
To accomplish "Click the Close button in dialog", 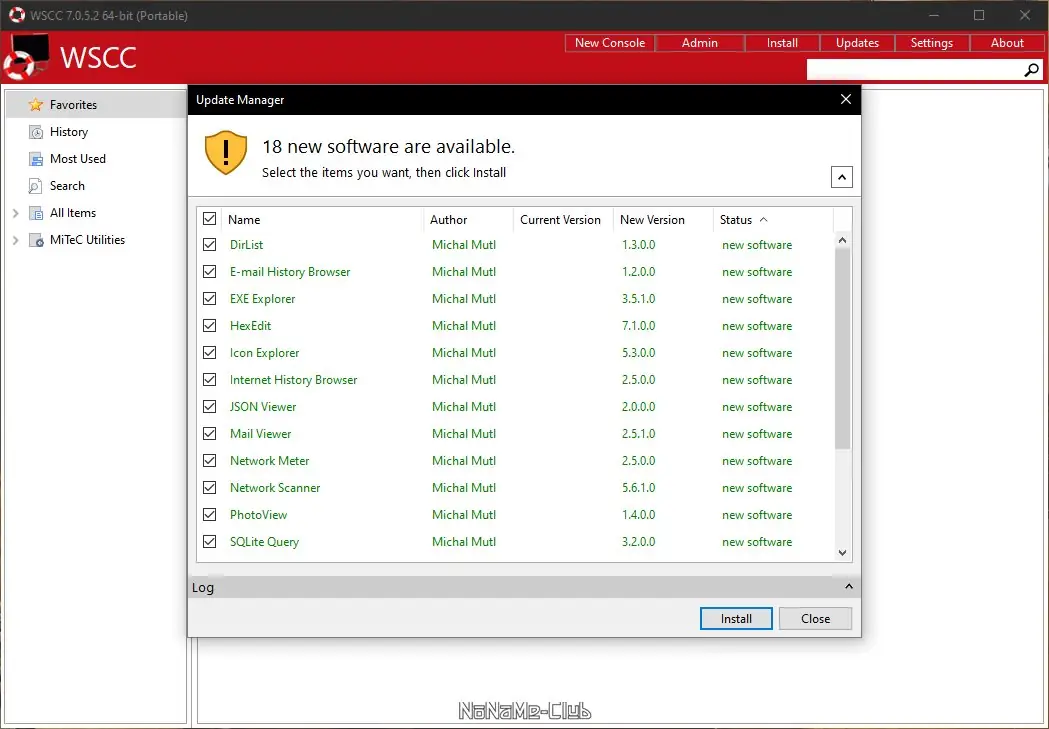I will pos(816,619).
